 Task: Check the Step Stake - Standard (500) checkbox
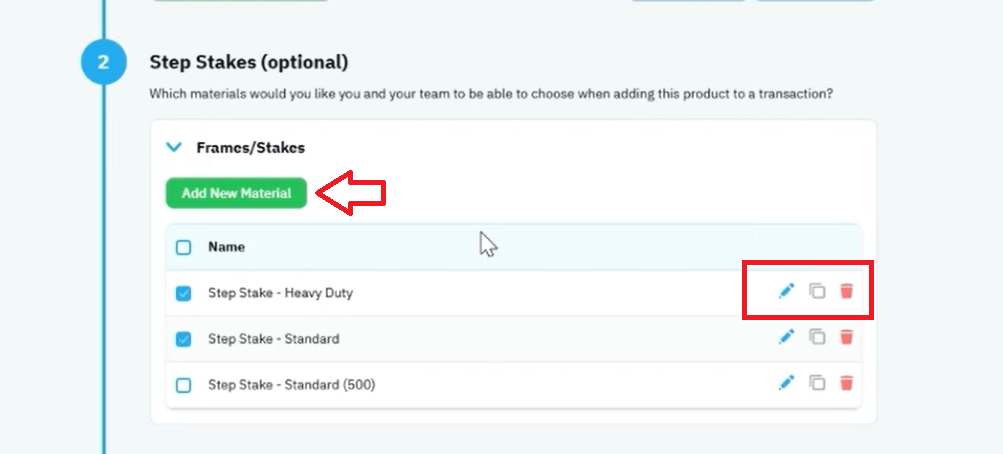pos(184,386)
